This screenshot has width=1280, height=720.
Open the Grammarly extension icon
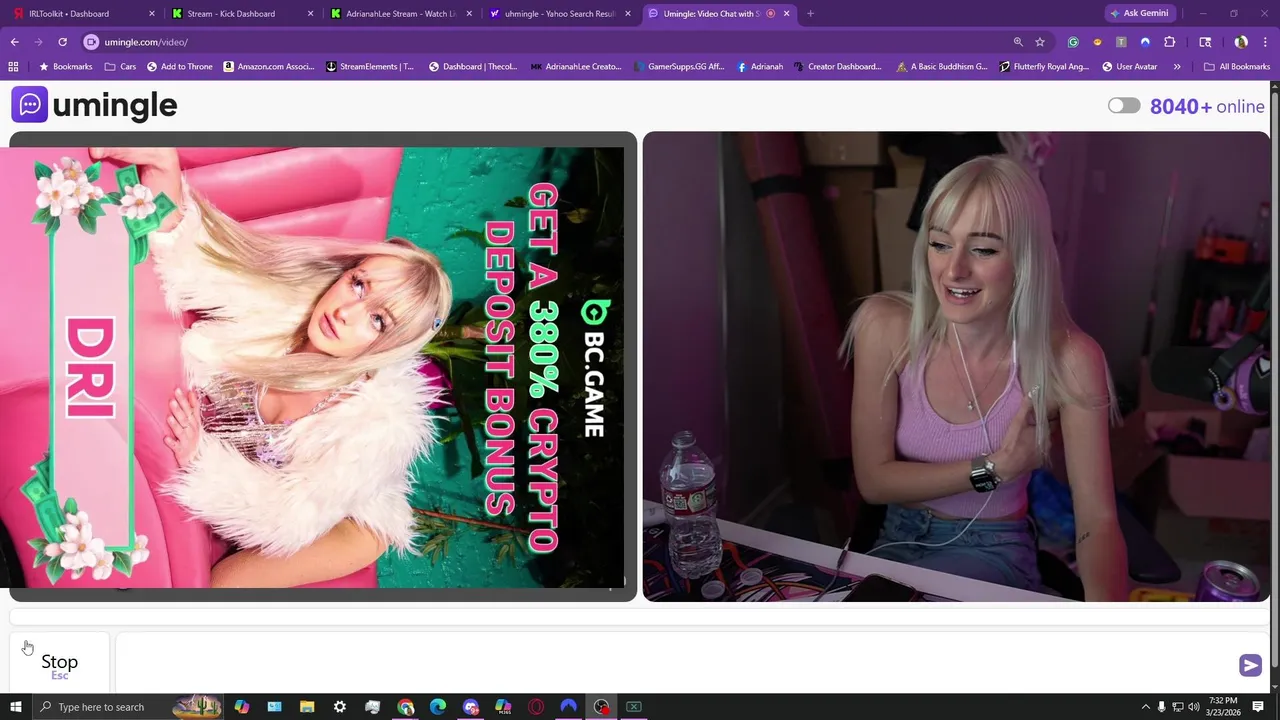[x=1073, y=42]
